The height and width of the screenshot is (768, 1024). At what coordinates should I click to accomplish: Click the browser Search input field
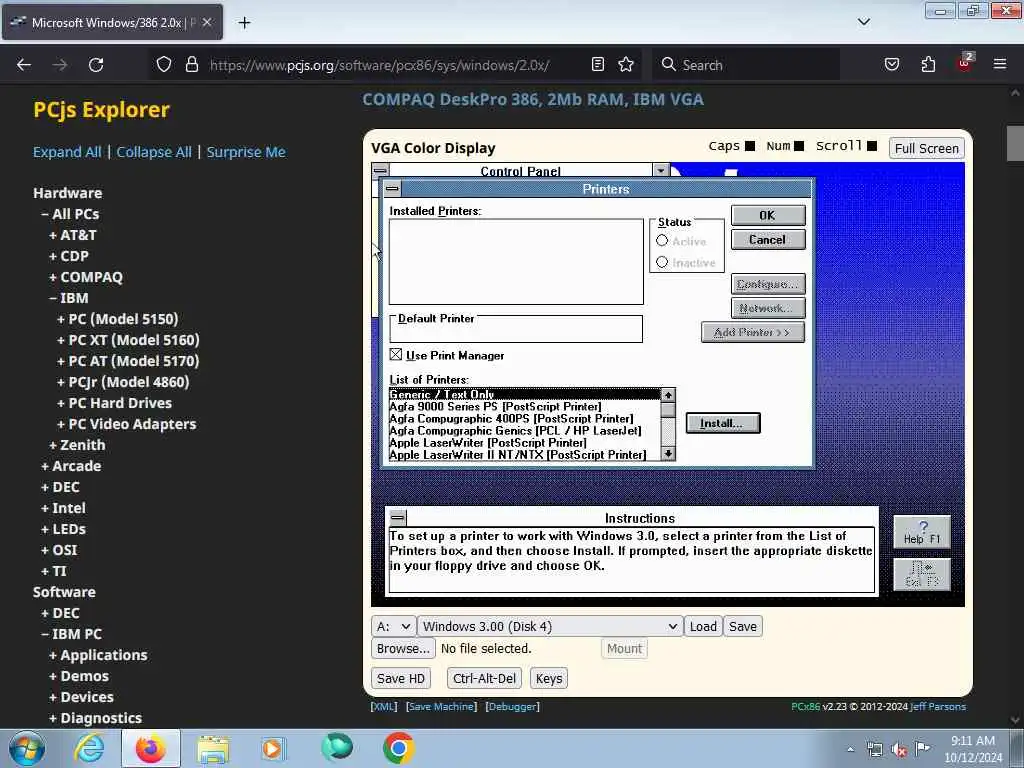[746, 65]
